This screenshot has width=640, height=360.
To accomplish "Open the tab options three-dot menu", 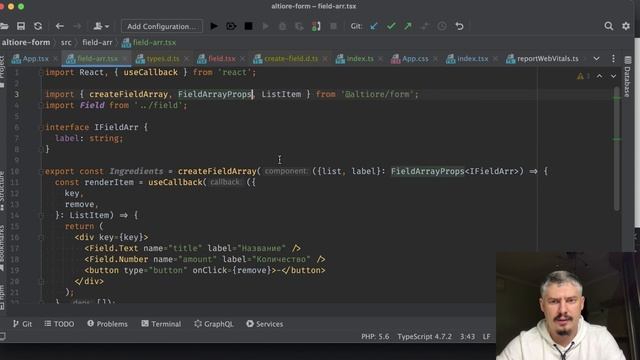I will 613,59.
